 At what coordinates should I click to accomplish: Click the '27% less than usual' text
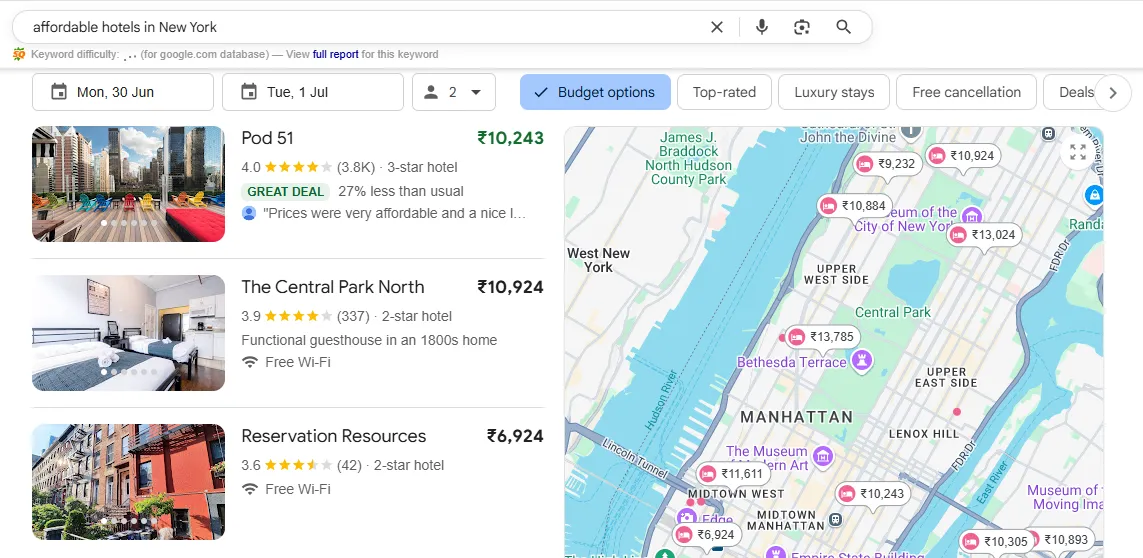pyautogui.click(x=401, y=191)
